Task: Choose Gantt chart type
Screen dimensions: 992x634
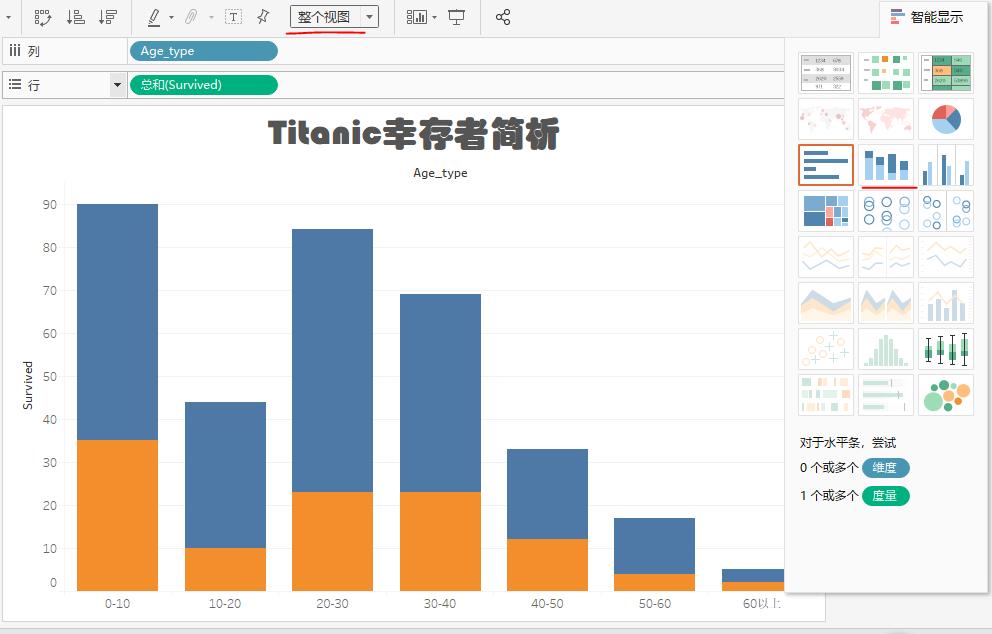Action: point(826,395)
